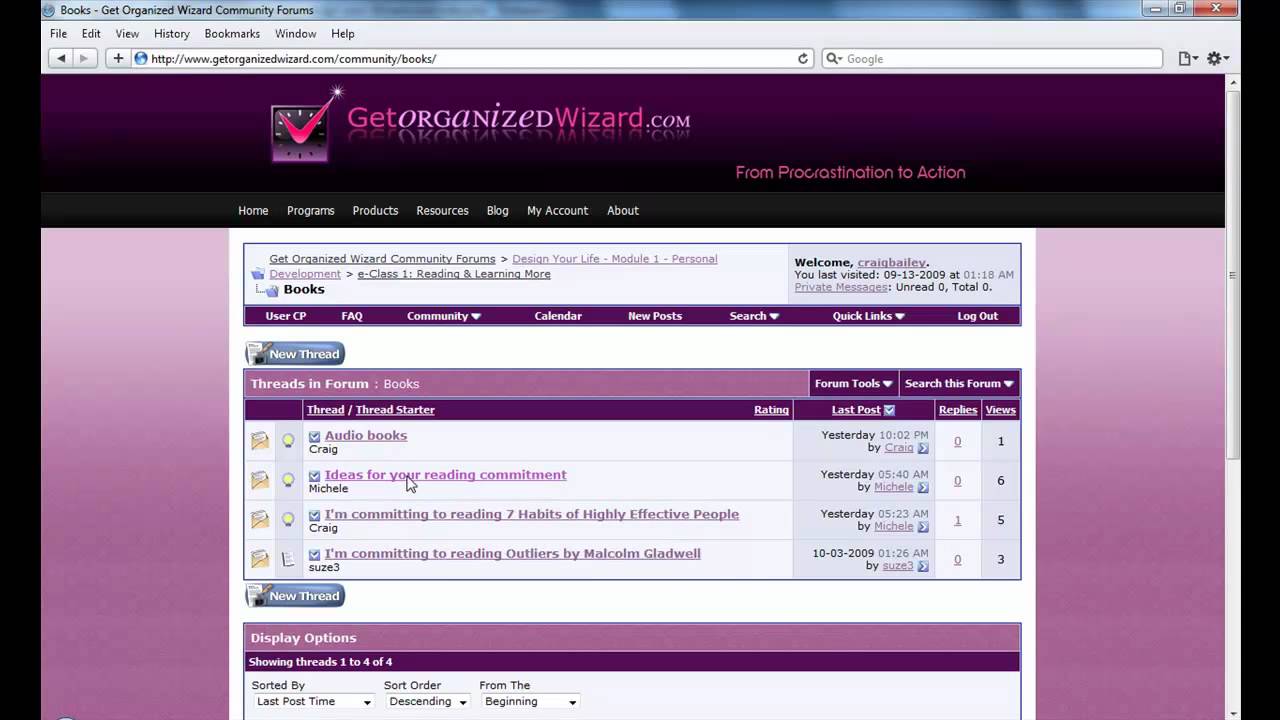
Task: Click the top New Thread button
Action: click(x=295, y=354)
